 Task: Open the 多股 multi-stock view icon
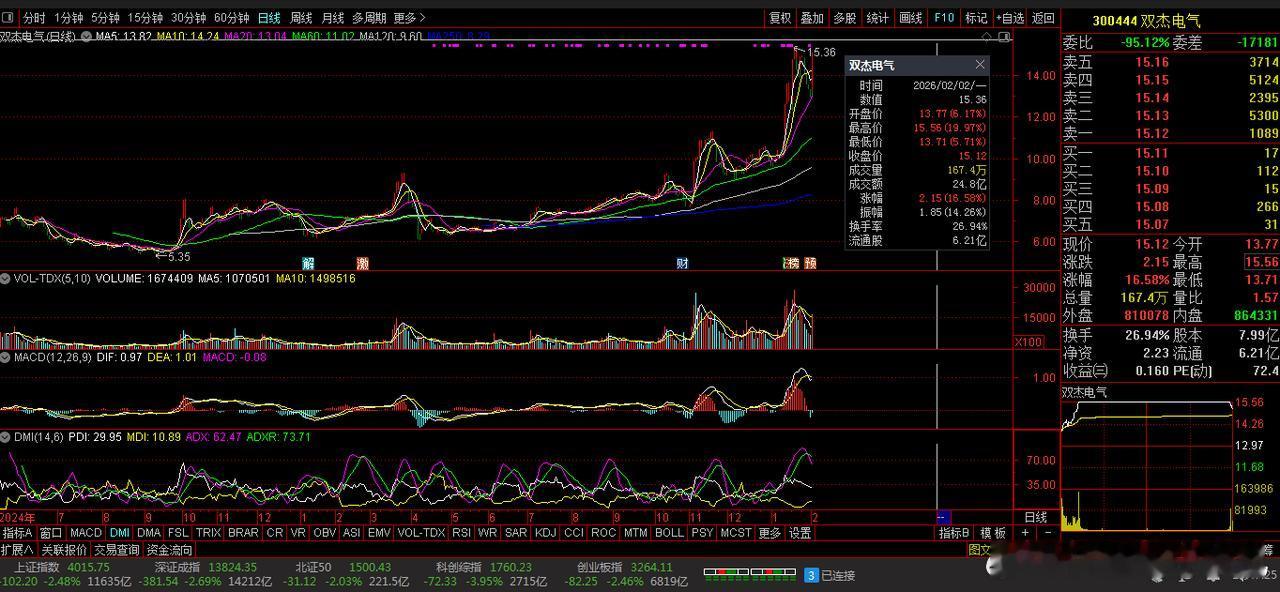click(843, 17)
